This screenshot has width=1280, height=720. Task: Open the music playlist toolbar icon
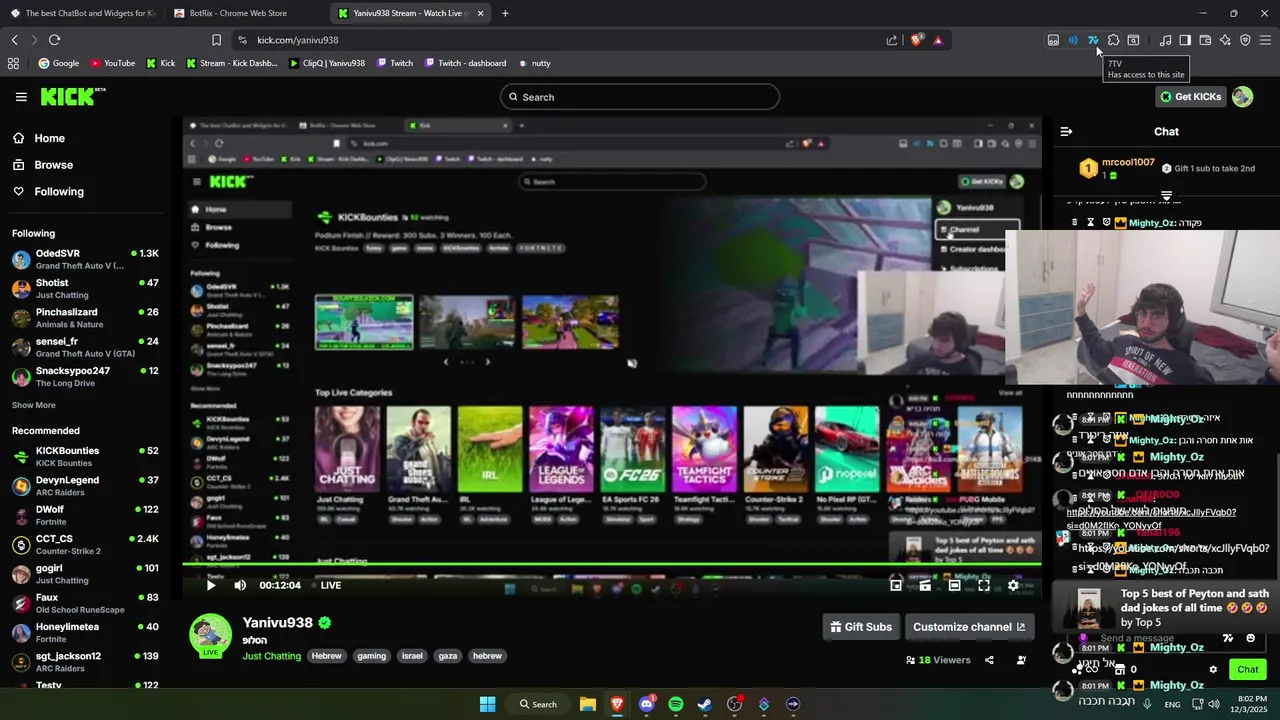(x=1165, y=40)
